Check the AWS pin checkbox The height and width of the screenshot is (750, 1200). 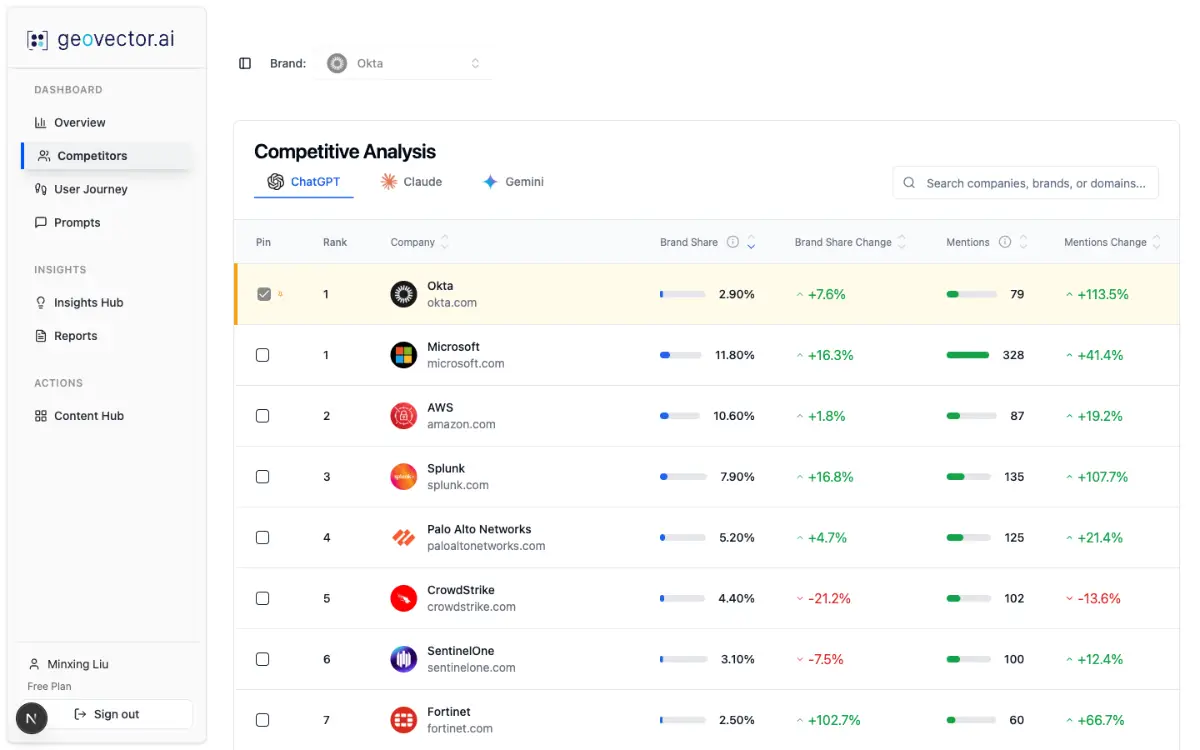(x=263, y=416)
